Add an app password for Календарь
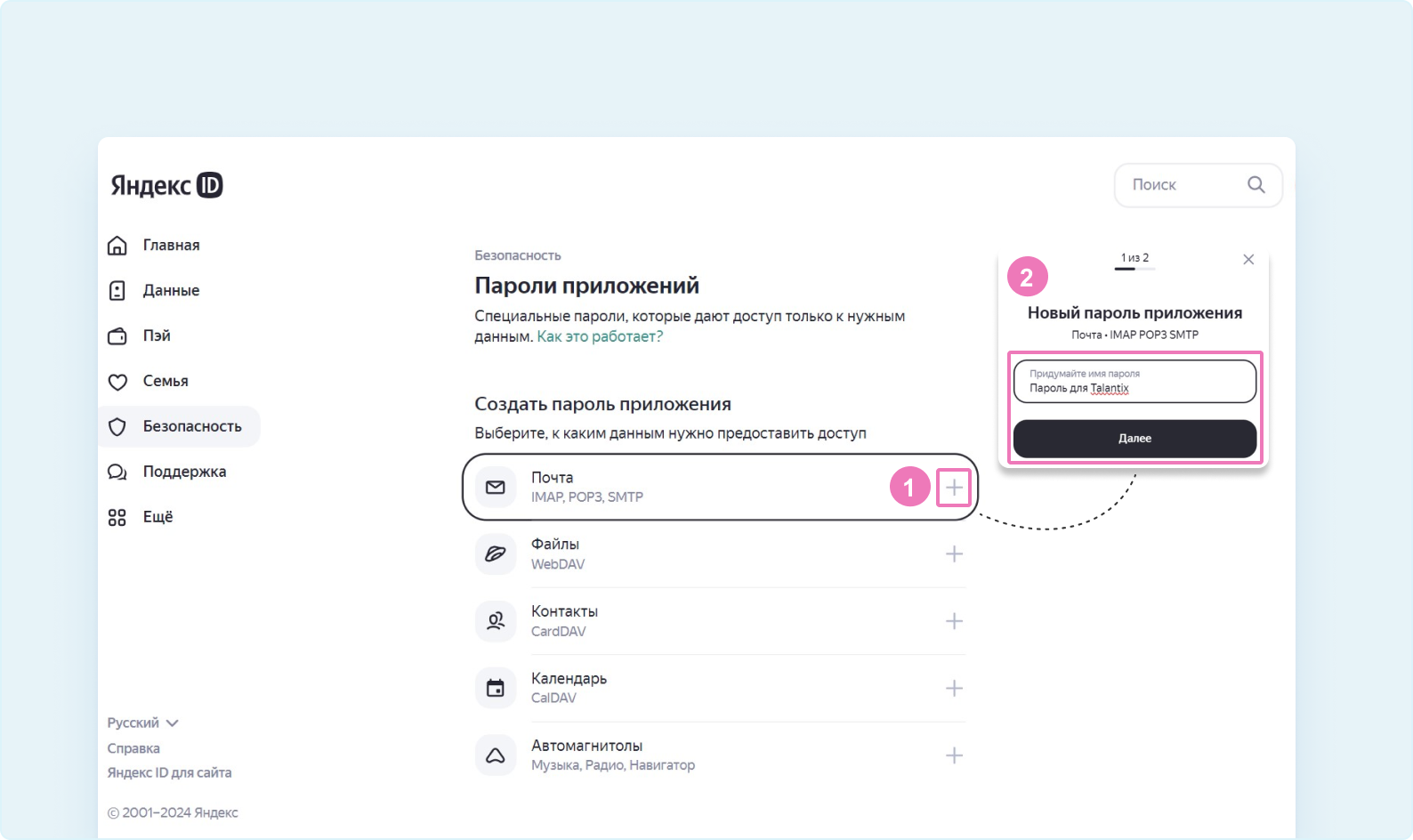This screenshot has width=1413, height=840. click(x=954, y=689)
